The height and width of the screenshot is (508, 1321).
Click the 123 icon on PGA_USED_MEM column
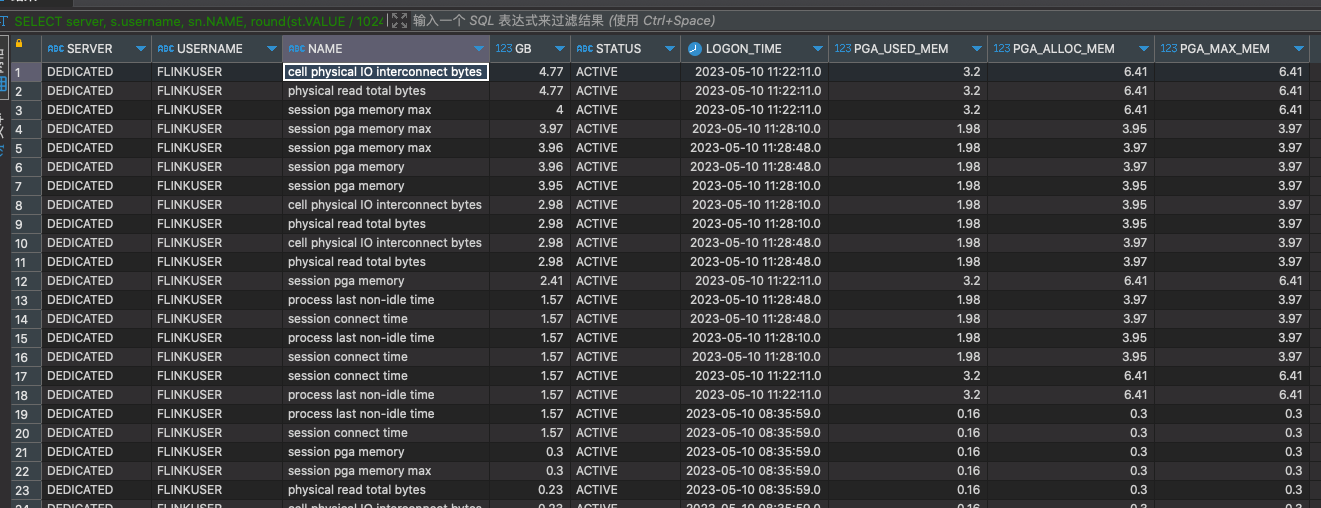(843, 49)
